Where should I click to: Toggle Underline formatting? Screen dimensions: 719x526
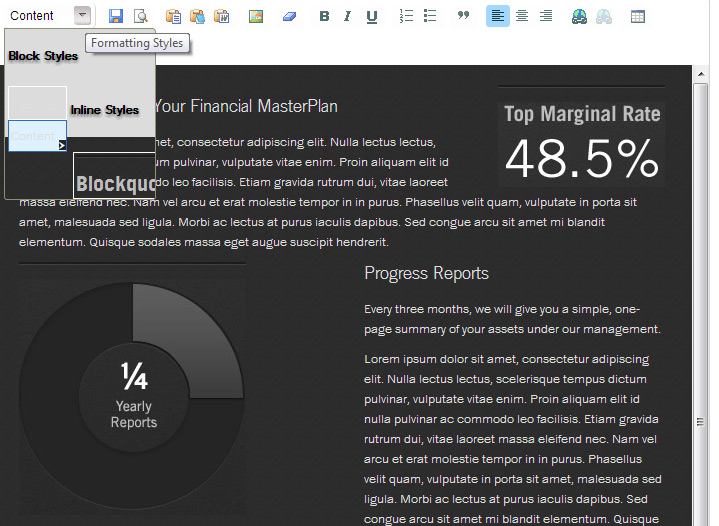[372, 16]
